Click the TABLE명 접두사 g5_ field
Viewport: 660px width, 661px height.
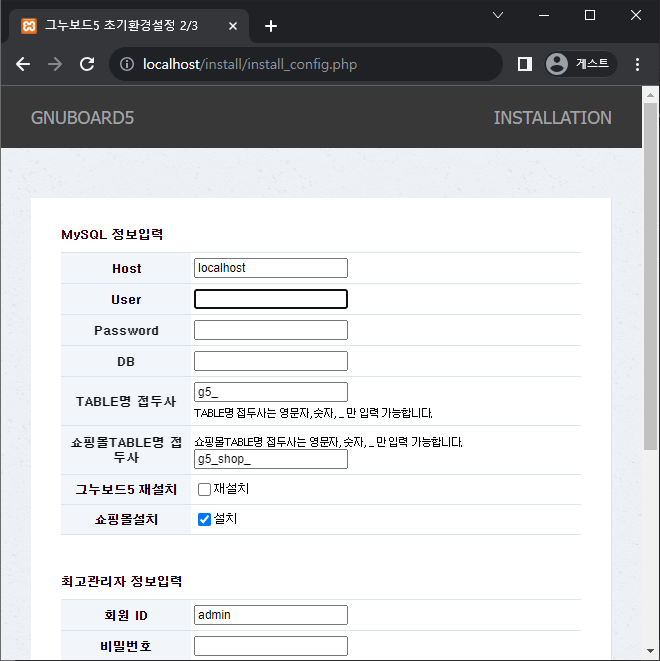pos(271,392)
